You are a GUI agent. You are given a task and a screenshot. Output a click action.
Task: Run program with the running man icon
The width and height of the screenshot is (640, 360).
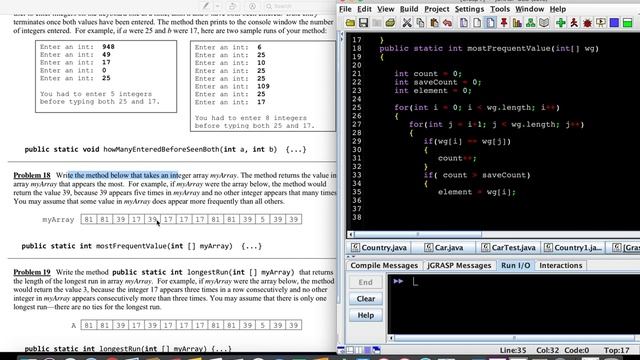point(574,23)
